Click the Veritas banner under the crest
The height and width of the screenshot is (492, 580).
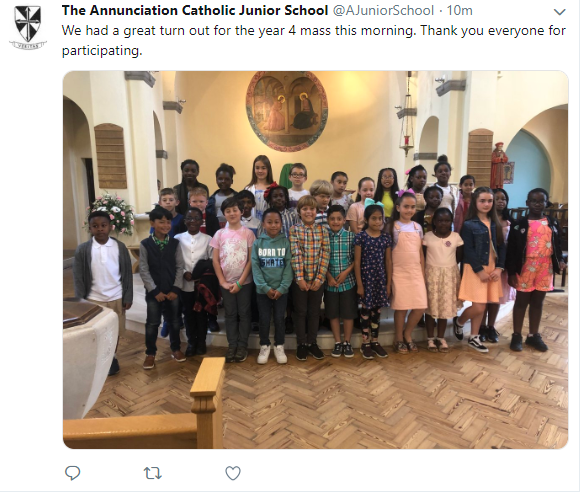coord(28,45)
